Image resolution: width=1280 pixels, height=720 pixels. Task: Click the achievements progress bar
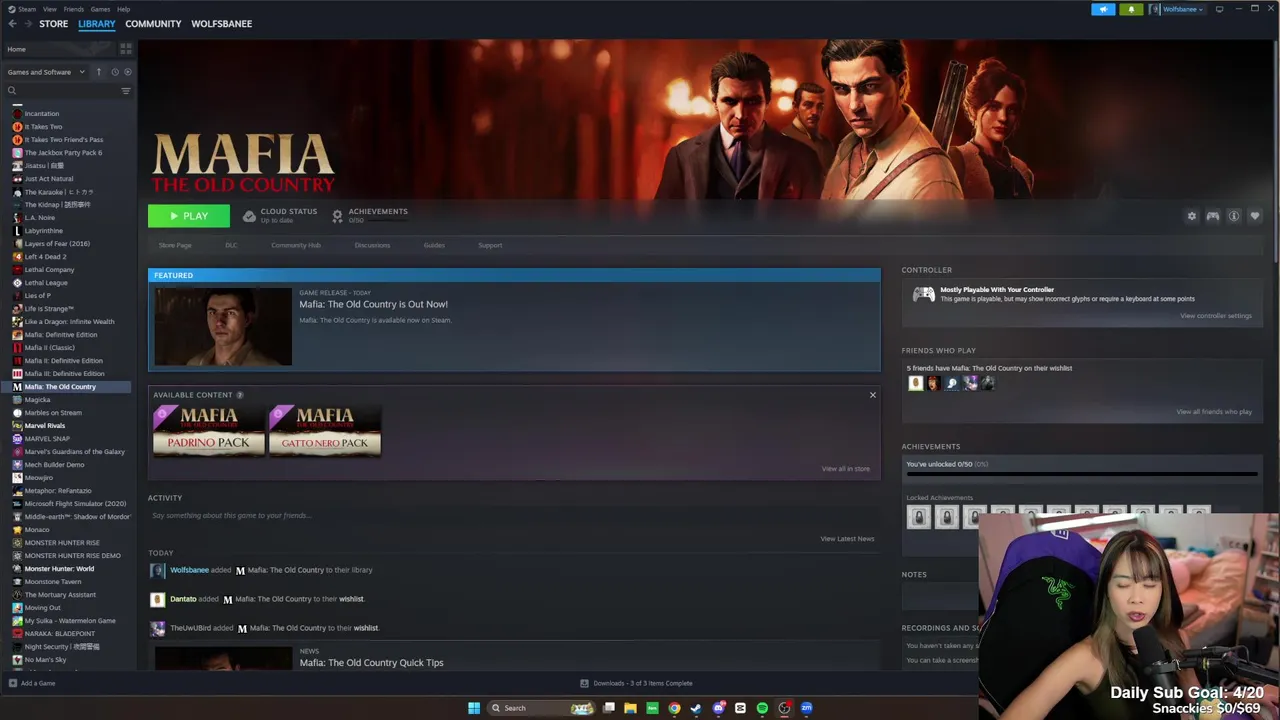pyautogui.click(x=1082, y=476)
